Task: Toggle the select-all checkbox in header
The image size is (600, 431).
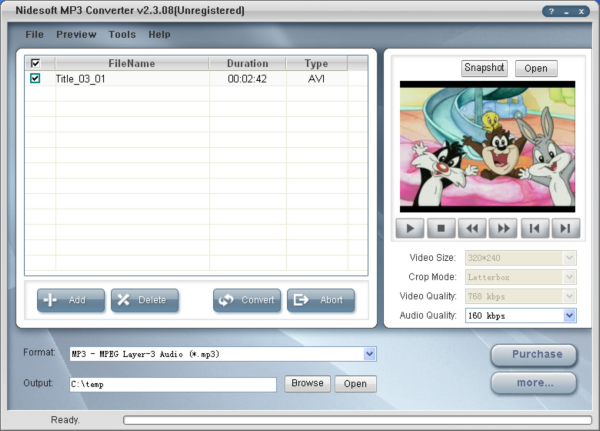Action: [x=35, y=63]
